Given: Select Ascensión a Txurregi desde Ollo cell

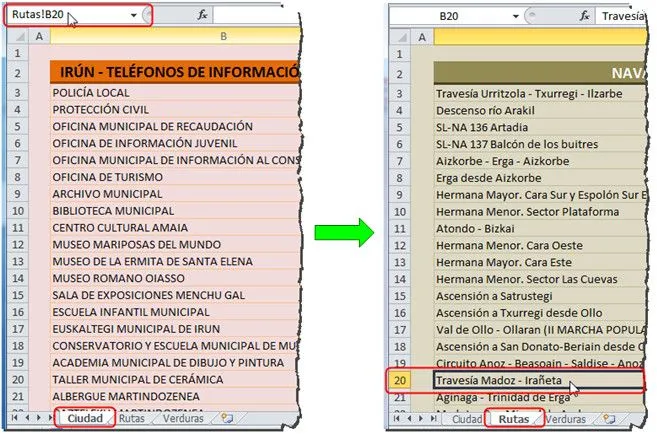Looking at the screenshot, I should [x=540, y=313].
